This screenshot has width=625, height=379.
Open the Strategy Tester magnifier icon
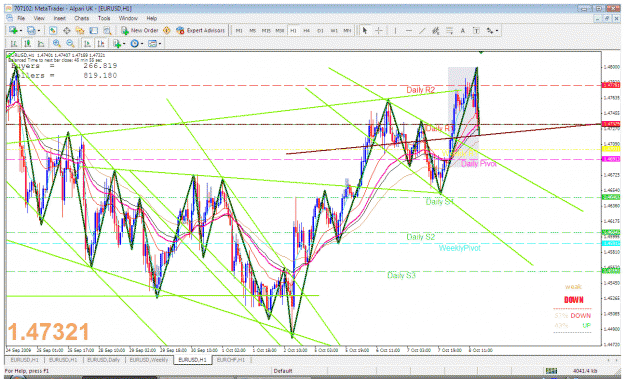[107, 31]
